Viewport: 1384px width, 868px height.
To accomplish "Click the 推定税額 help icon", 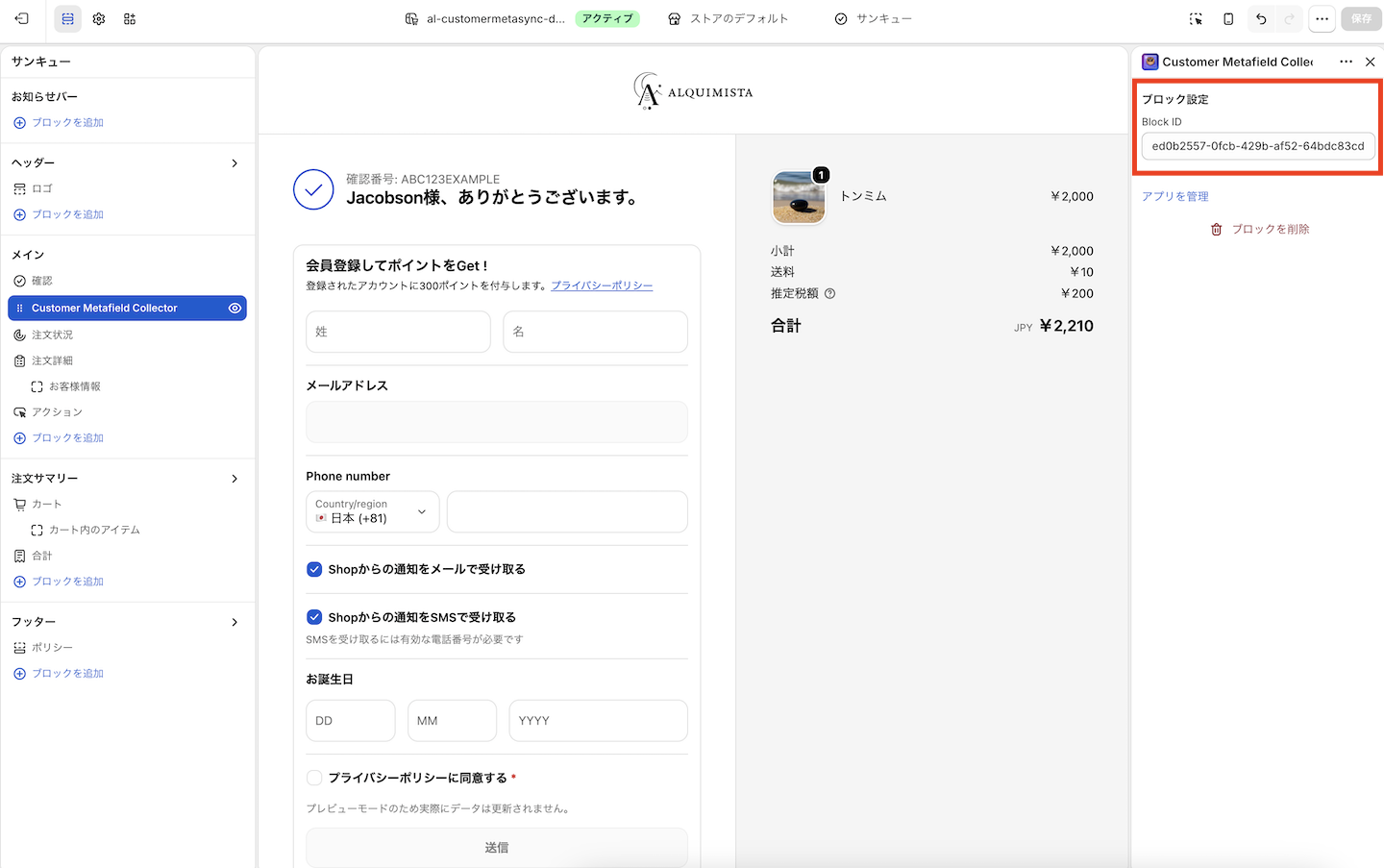I will [x=830, y=294].
